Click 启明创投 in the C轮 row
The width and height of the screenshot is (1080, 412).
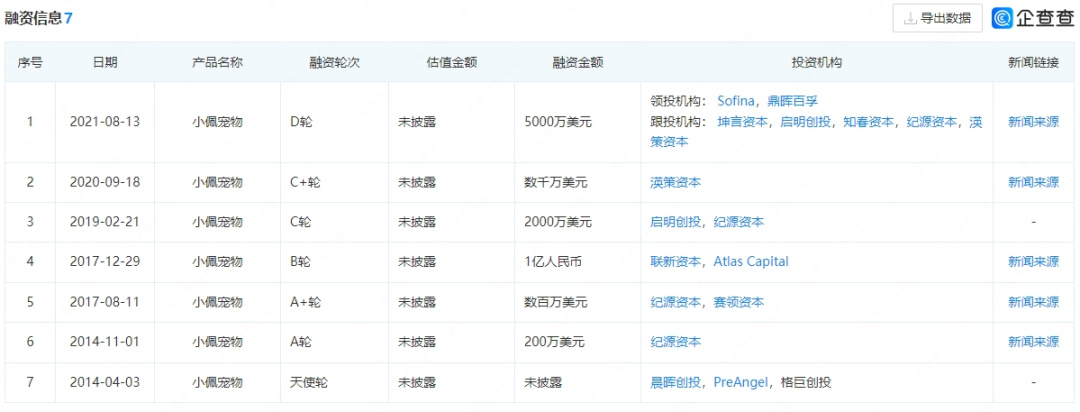point(675,222)
